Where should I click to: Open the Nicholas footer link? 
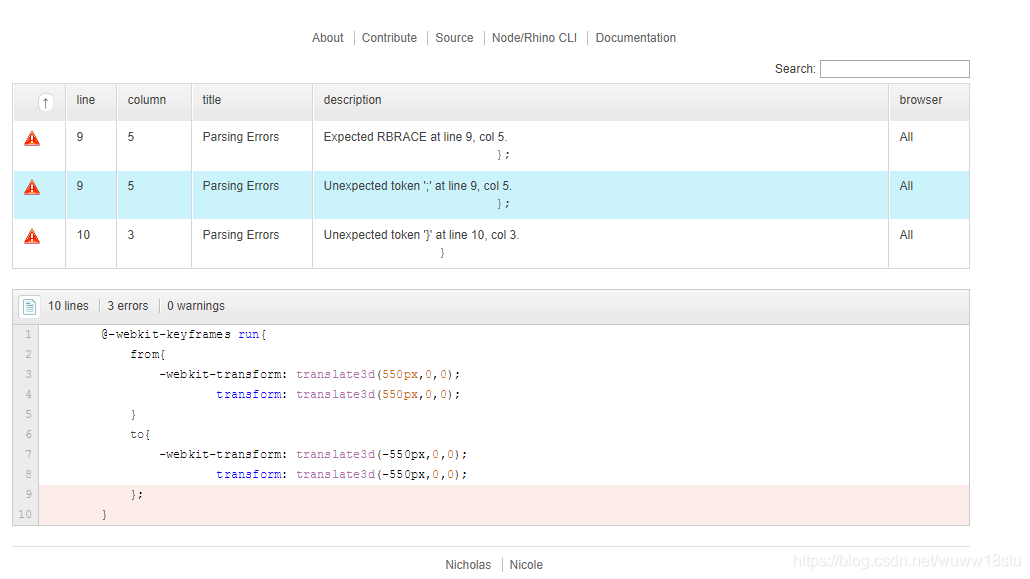coord(468,565)
